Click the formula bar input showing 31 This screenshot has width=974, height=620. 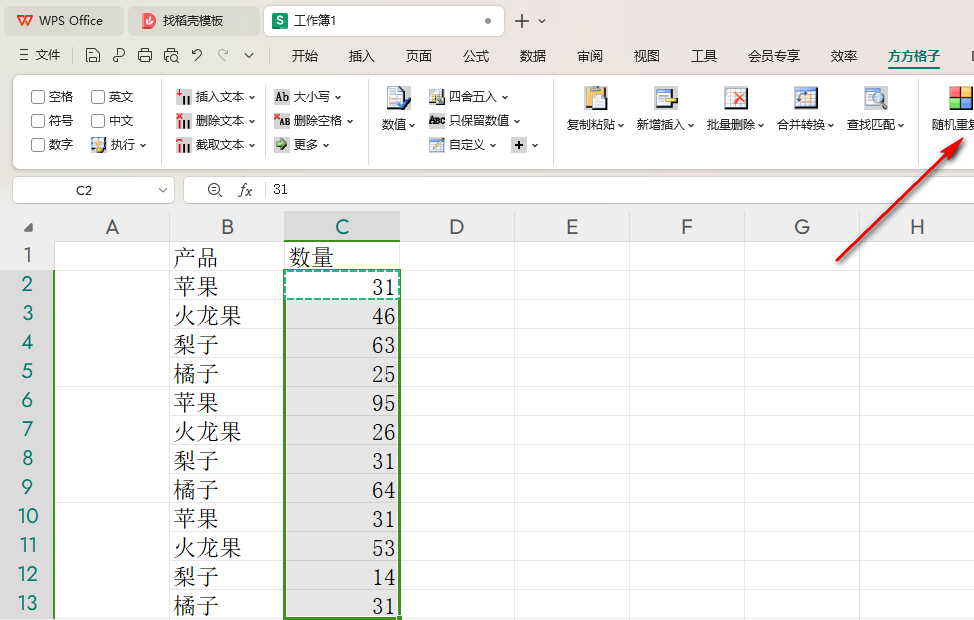click(600, 190)
